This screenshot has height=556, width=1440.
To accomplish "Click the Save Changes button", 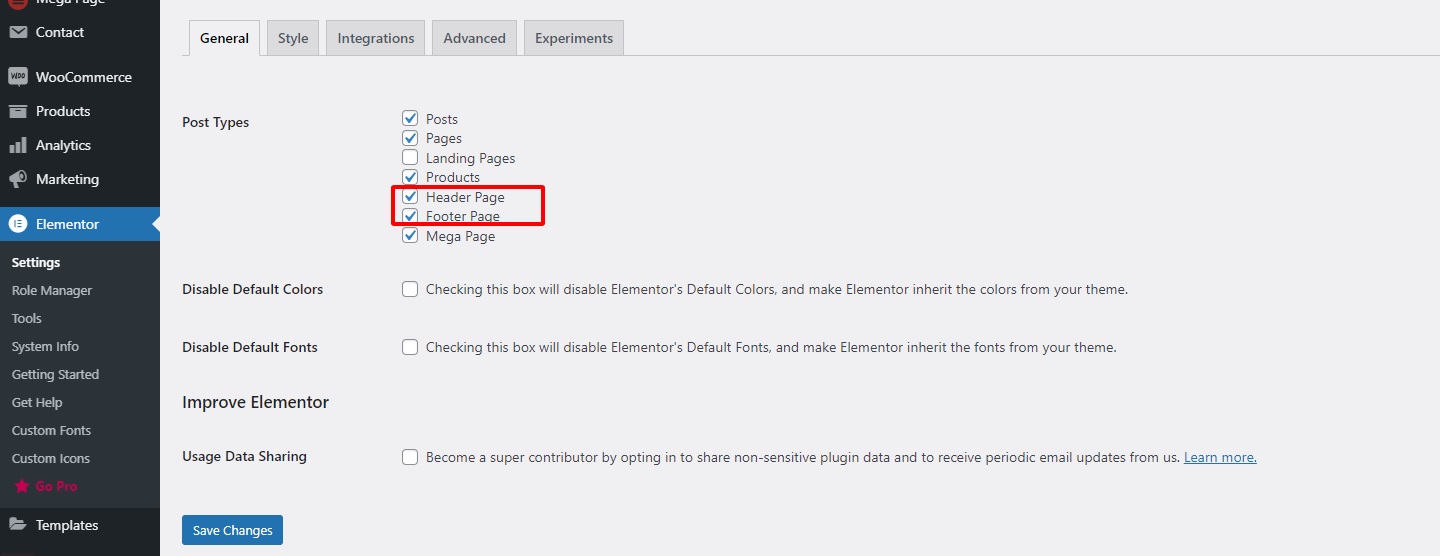I will [x=232, y=530].
